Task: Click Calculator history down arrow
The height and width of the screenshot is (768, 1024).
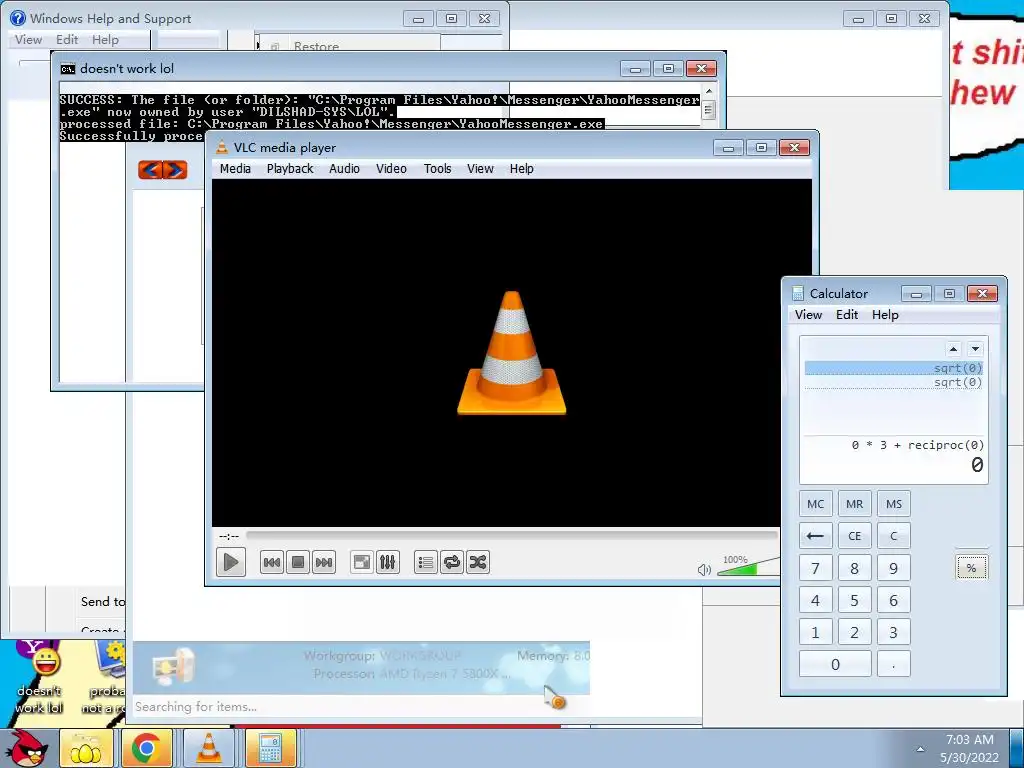Action: tap(975, 349)
